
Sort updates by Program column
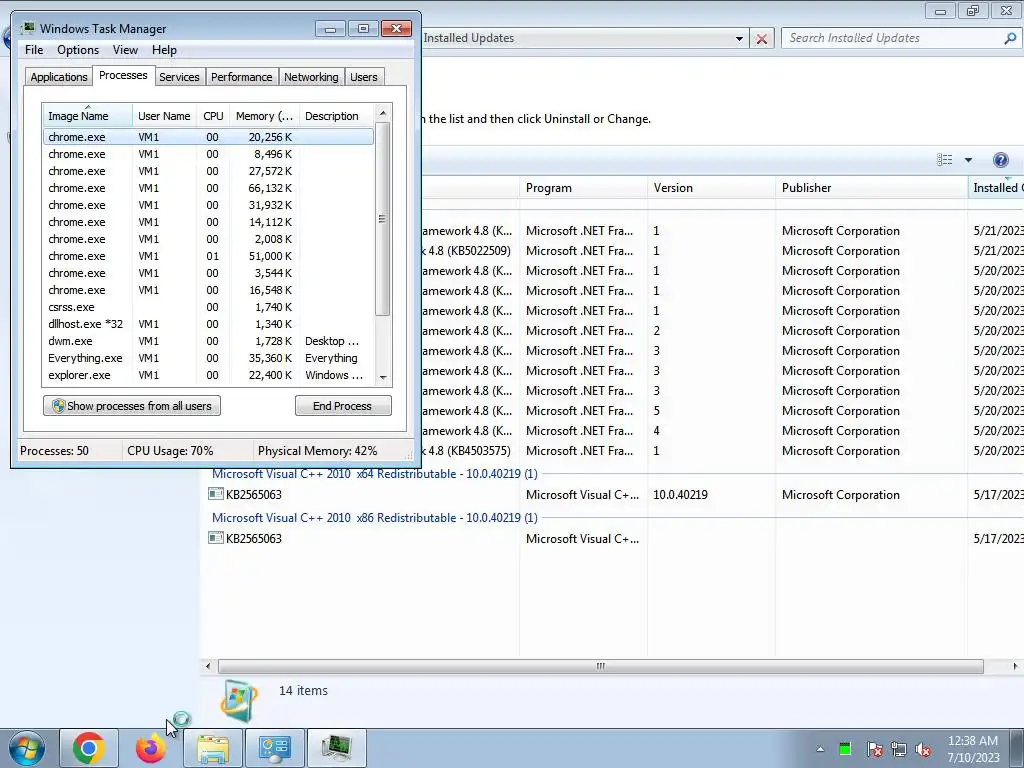click(584, 188)
